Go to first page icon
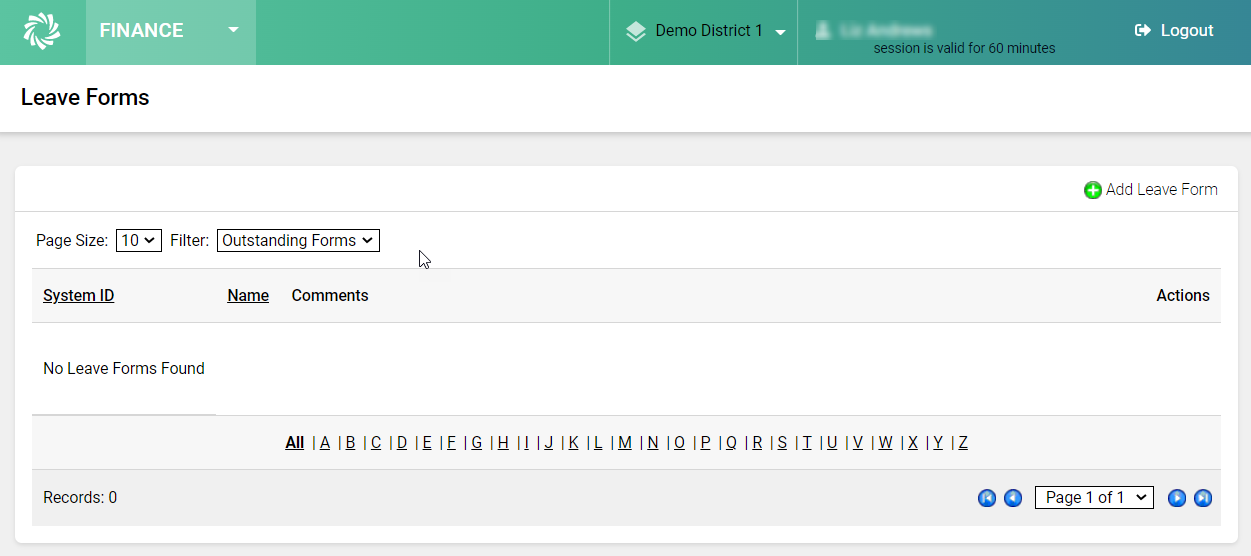Image resolution: width=1251 pixels, height=556 pixels. pos(987,498)
